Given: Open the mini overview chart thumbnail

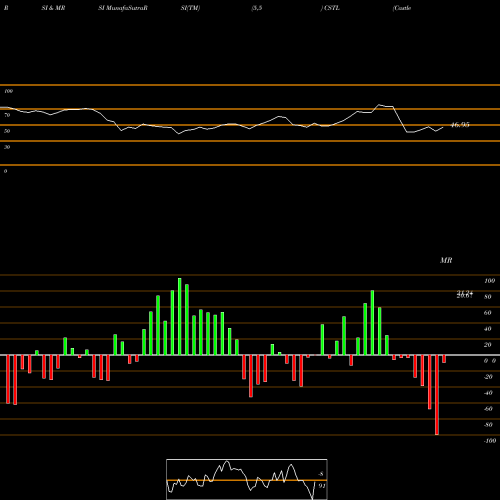Looking at the screenshot, I should pyautogui.click(x=247, y=479).
